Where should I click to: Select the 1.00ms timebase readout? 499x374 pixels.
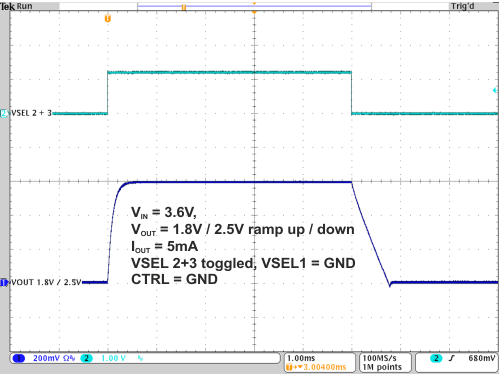(x=301, y=358)
